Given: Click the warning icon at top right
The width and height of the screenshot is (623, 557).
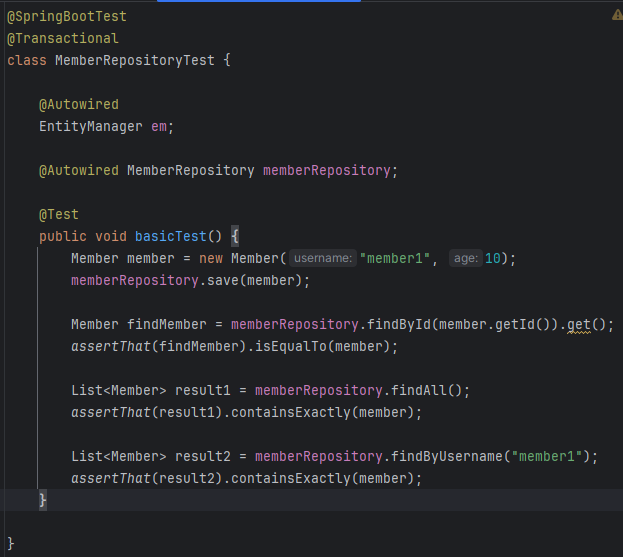Looking at the screenshot, I should tap(617, 15).
